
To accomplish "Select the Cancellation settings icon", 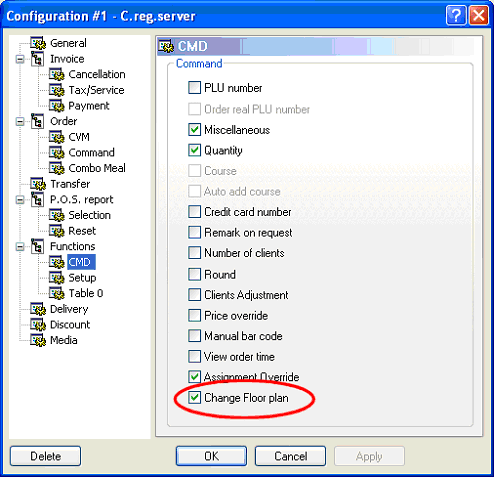I will click(x=57, y=74).
